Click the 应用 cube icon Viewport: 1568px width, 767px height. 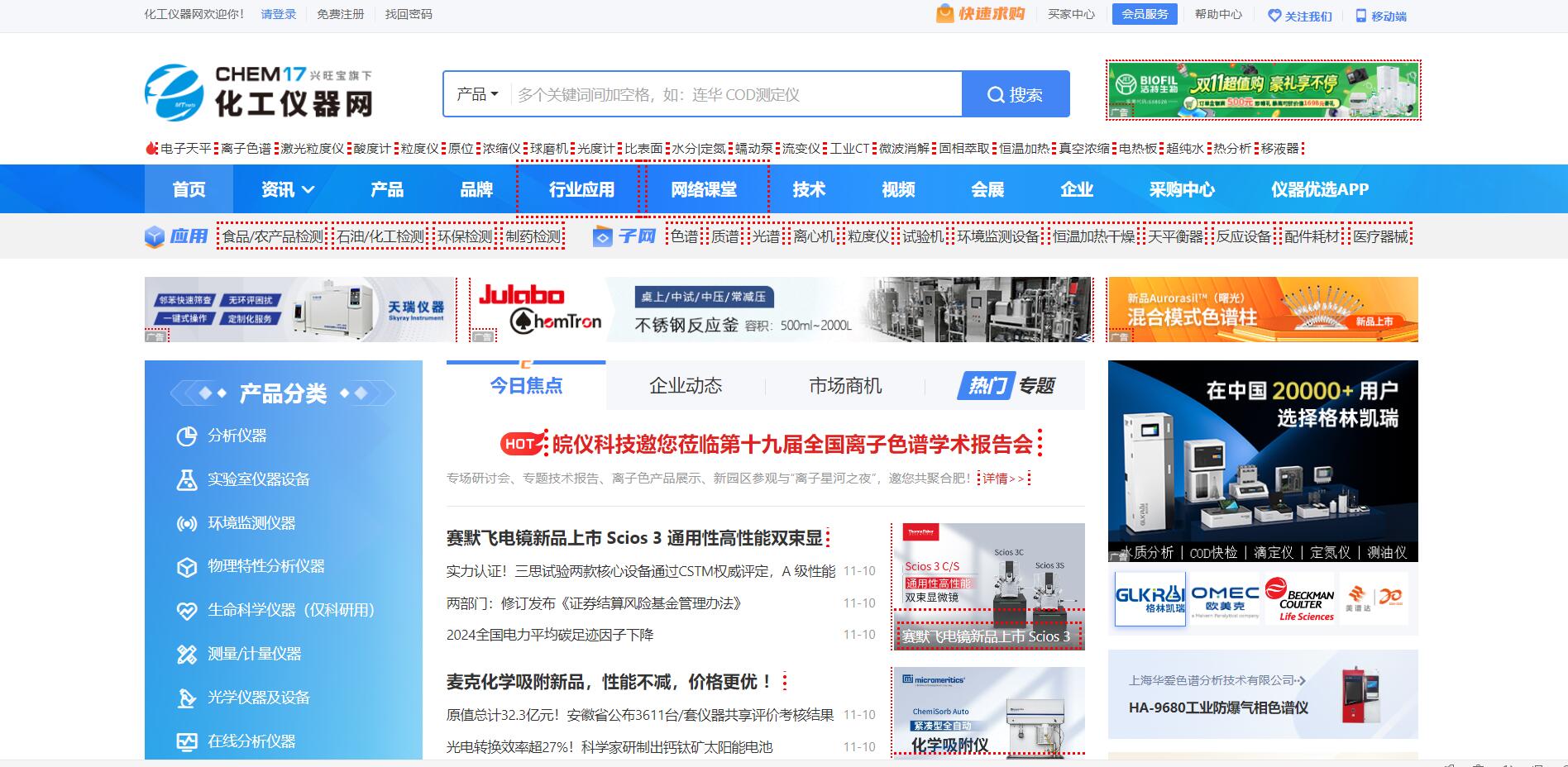[x=155, y=237]
